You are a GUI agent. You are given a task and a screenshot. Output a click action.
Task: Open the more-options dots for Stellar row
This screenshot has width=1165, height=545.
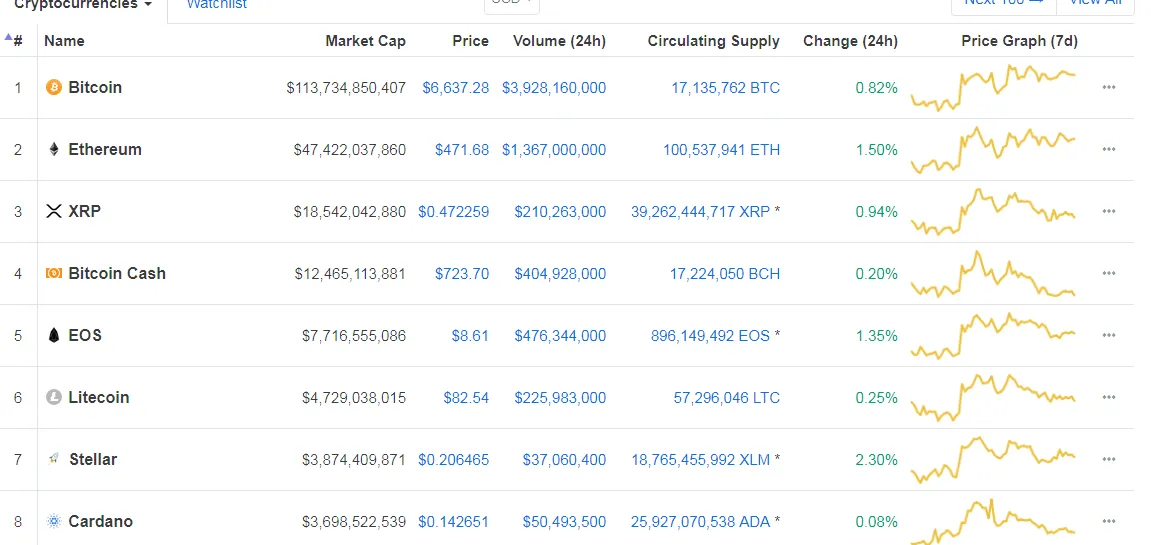1109,460
